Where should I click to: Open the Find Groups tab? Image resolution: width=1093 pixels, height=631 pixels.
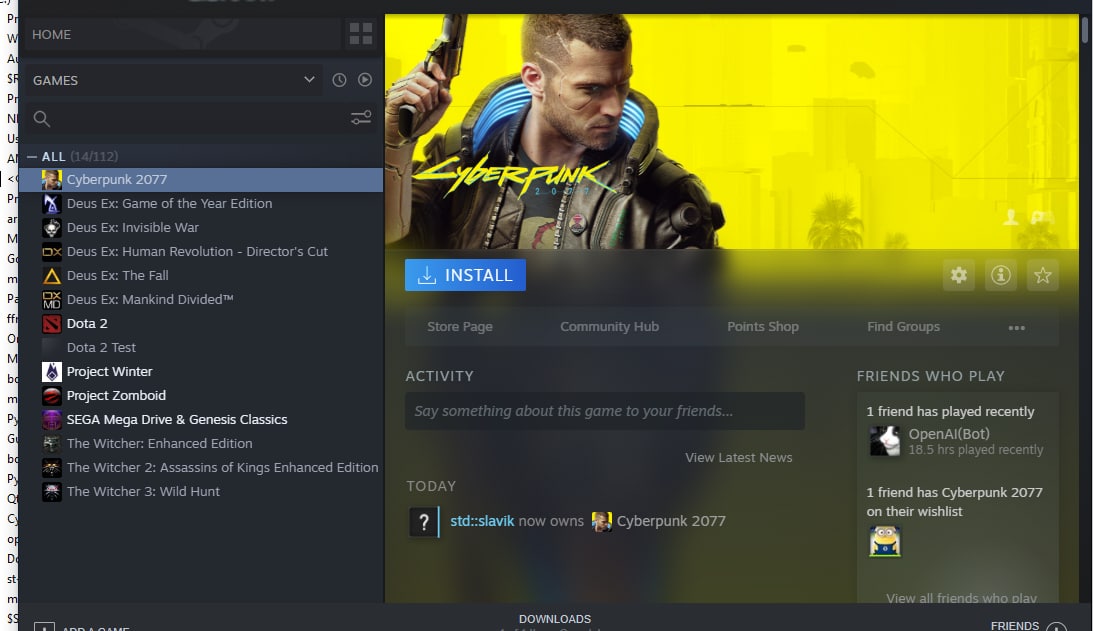pos(903,326)
